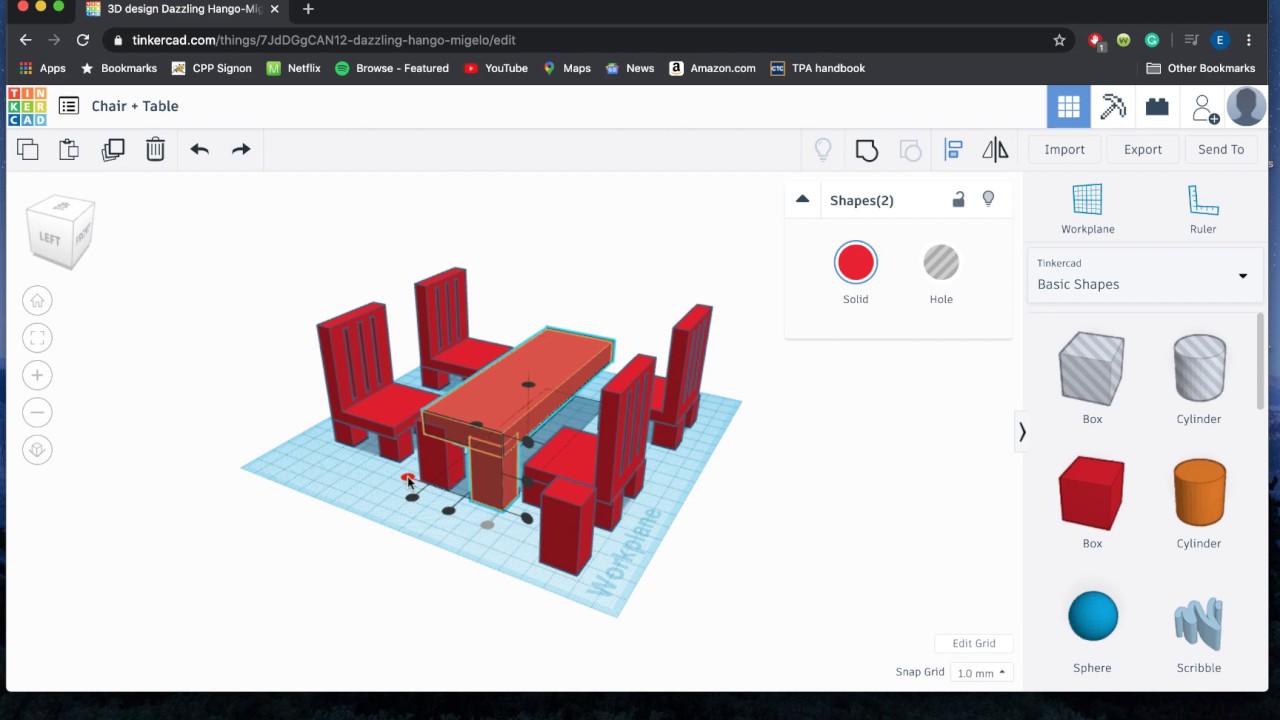Toggle lock on selected shapes
The height and width of the screenshot is (720, 1280).
958,199
